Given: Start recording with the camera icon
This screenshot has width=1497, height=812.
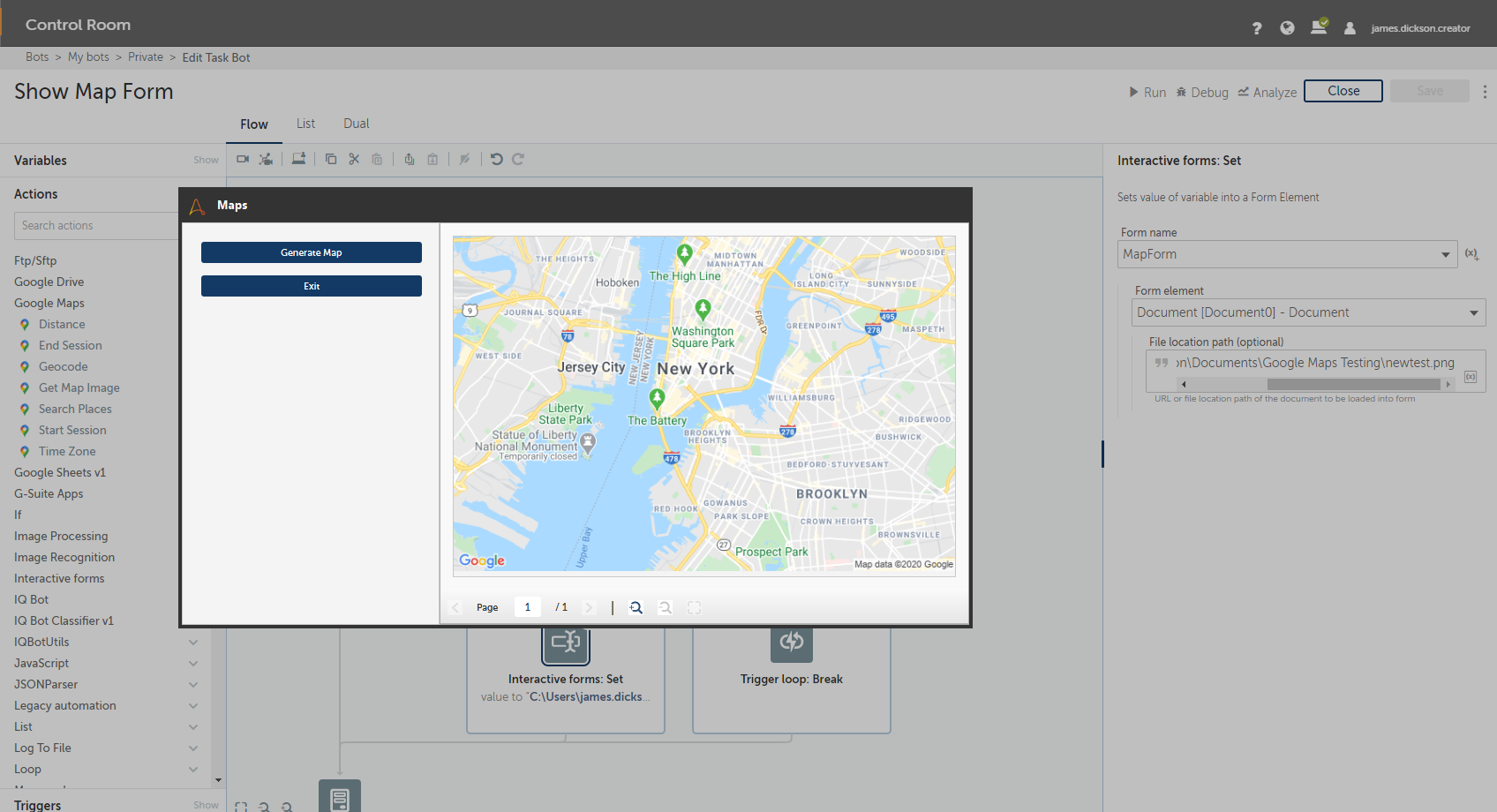Looking at the screenshot, I should [243, 159].
